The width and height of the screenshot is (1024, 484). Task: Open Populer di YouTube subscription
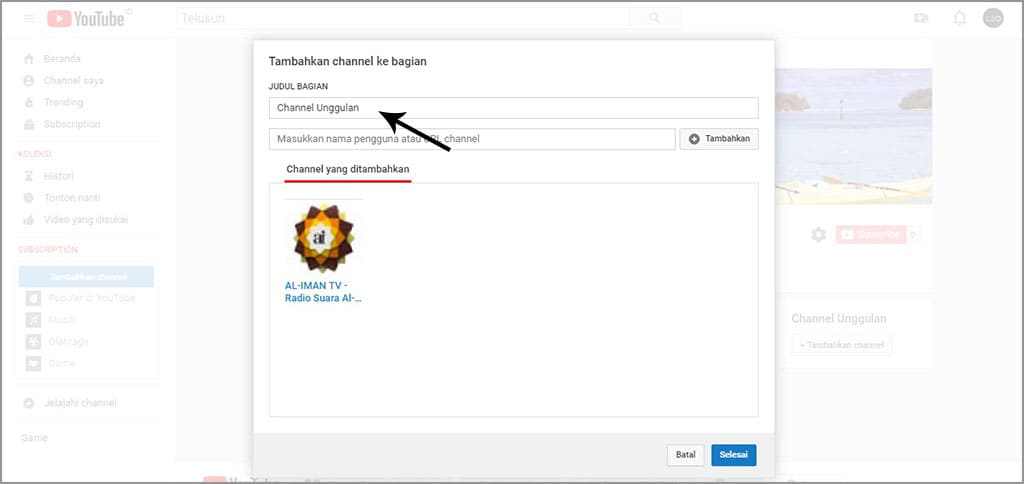[x=91, y=298]
